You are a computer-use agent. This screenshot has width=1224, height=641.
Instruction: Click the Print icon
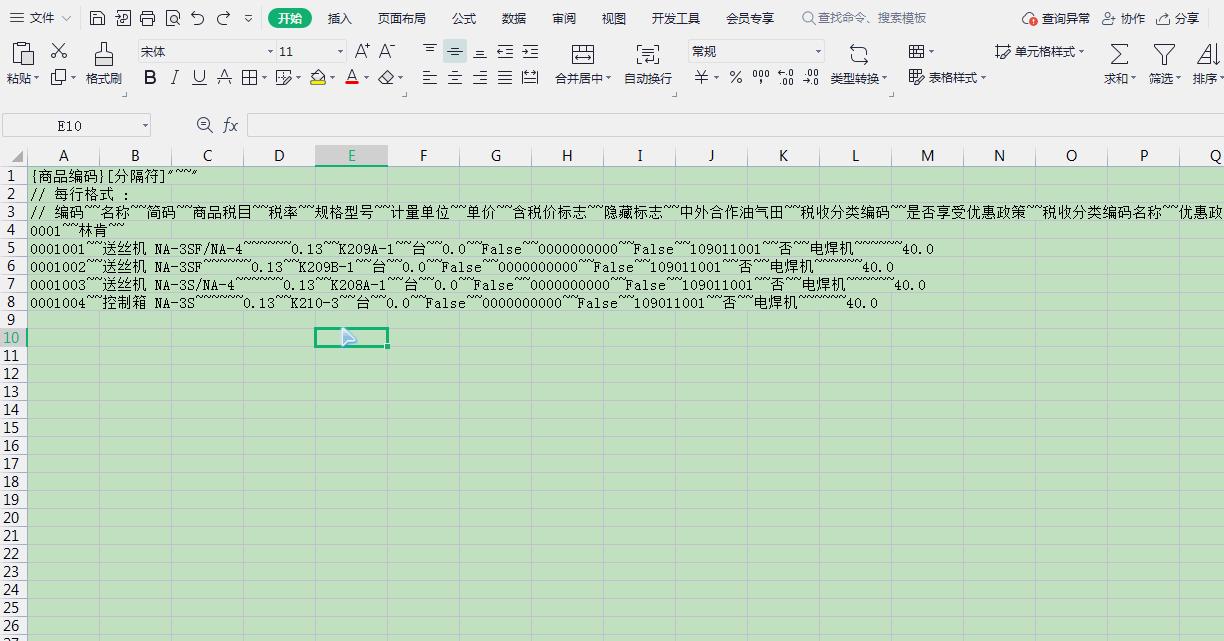pyautogui.click(x=148, y=17)
